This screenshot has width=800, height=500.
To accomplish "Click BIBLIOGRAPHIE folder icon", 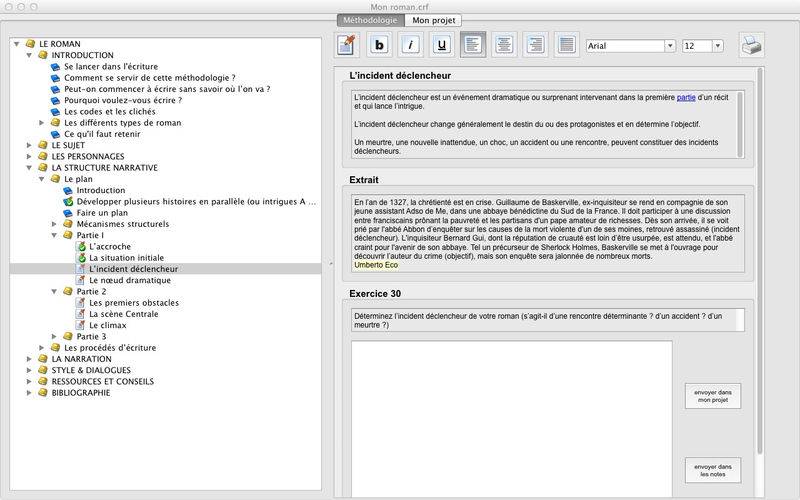I will pos(43,392).
